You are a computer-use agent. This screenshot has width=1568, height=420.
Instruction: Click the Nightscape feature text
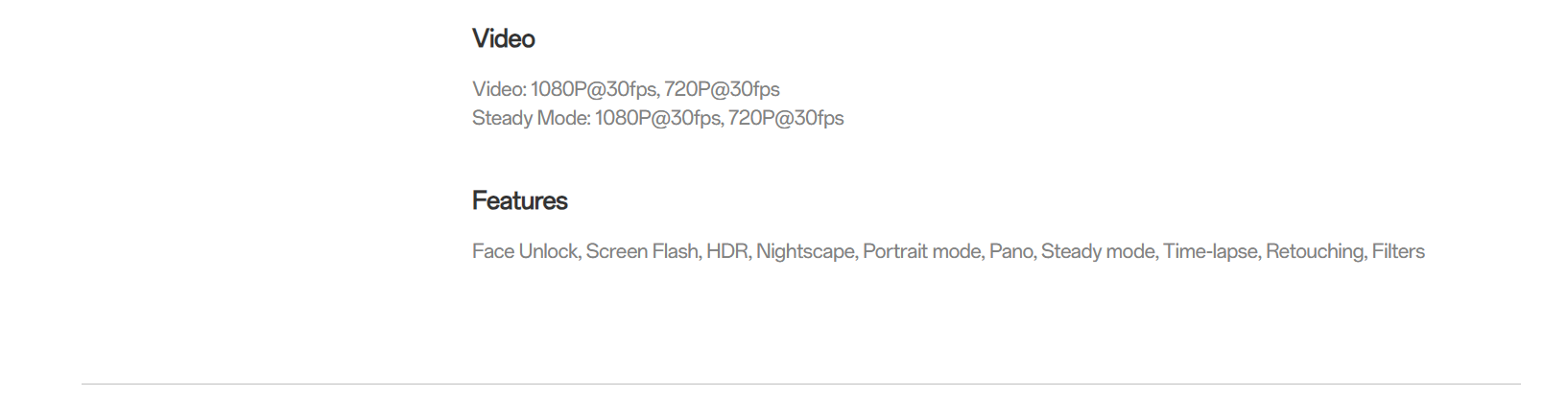point(806,251)
